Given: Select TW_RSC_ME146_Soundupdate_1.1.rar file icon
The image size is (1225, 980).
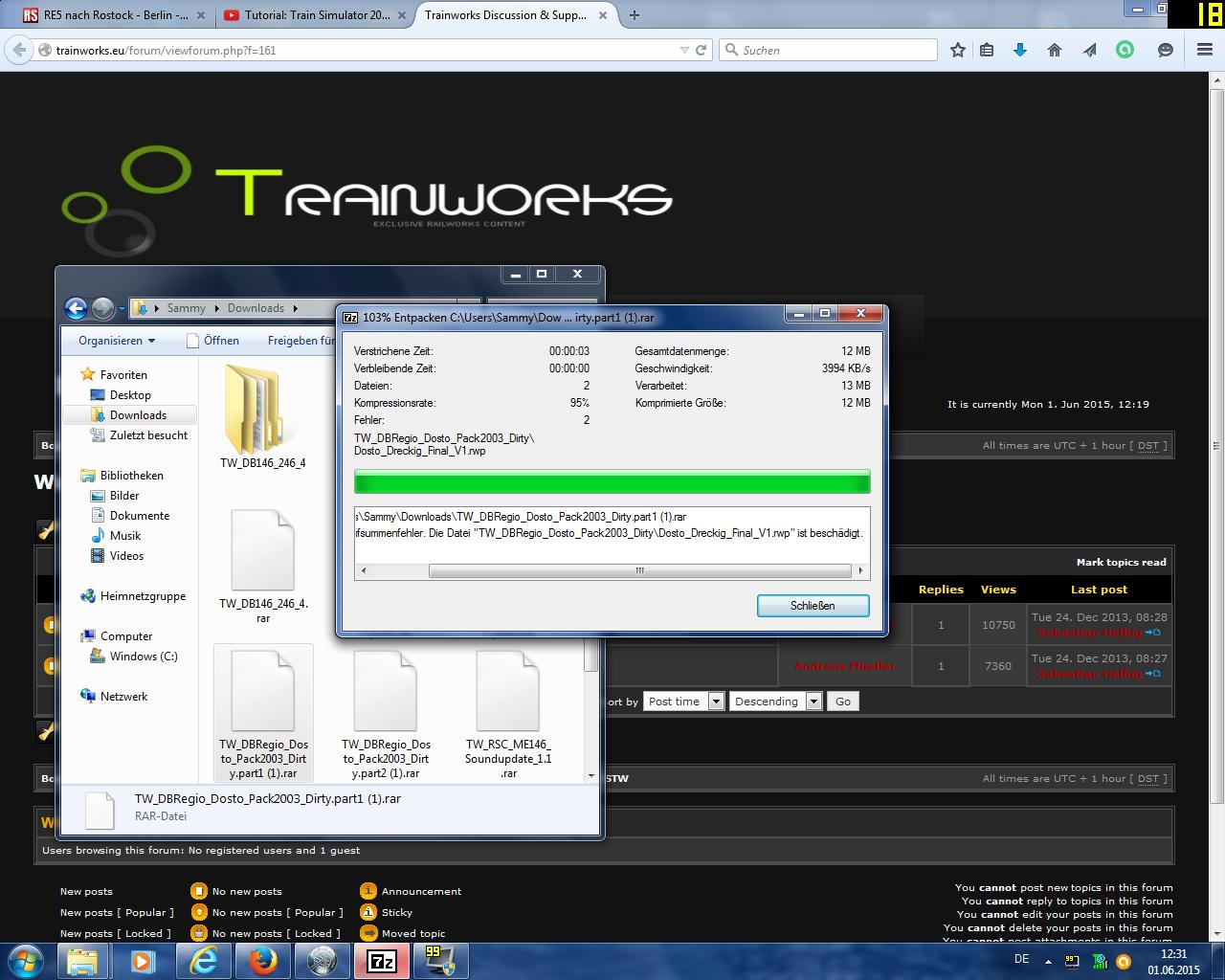Looking at the screenshot, I should click(x=508, y=714).
